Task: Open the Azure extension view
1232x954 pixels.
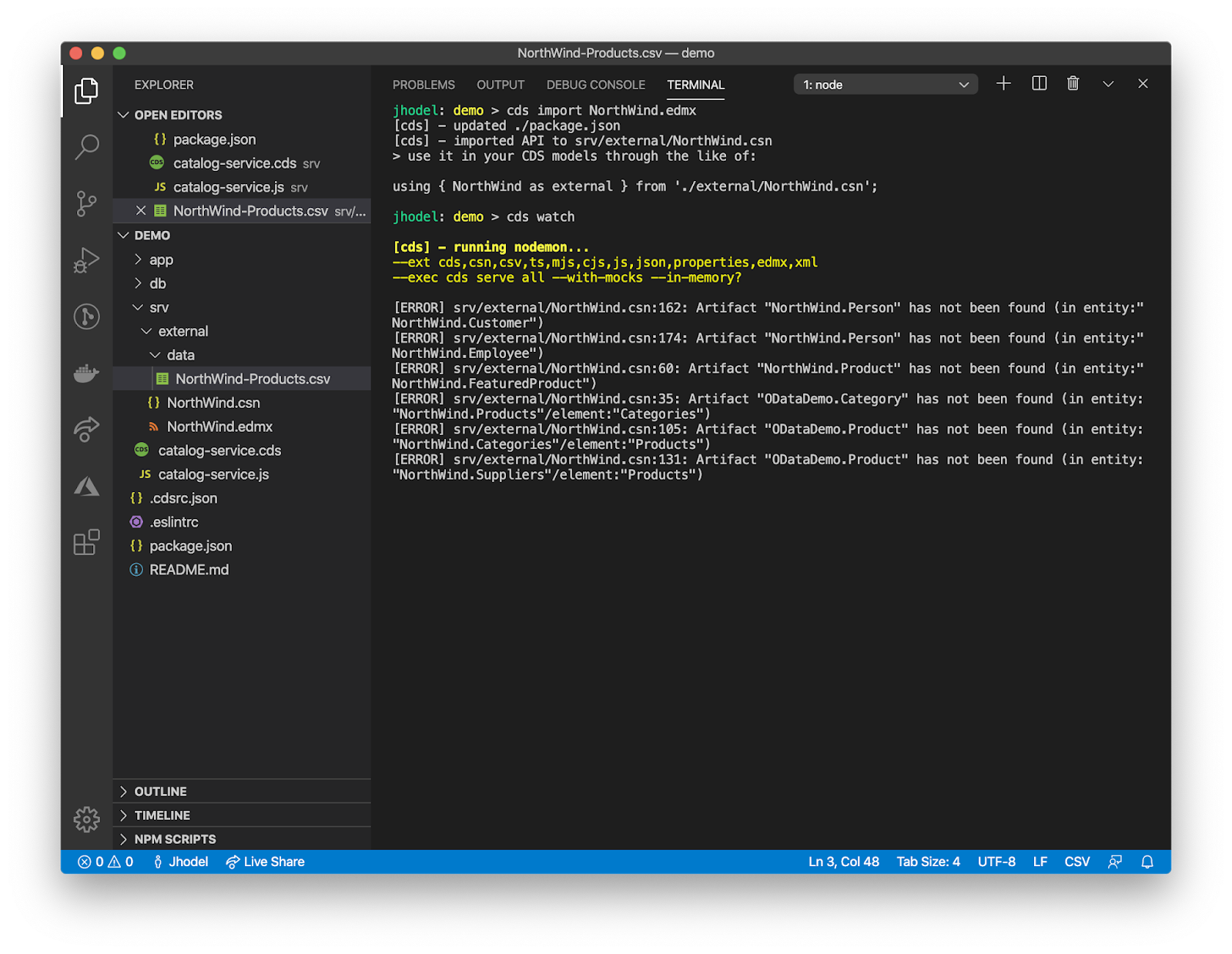Action: tap(86, 487)
